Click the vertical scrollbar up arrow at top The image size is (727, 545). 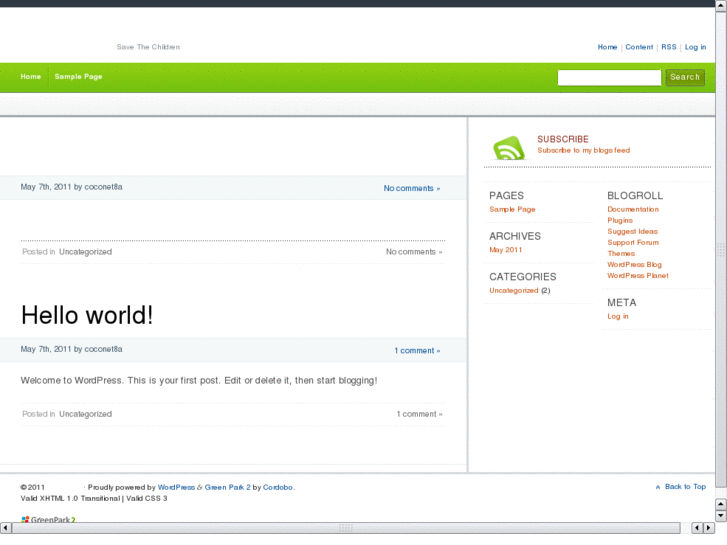click(721, 5)
